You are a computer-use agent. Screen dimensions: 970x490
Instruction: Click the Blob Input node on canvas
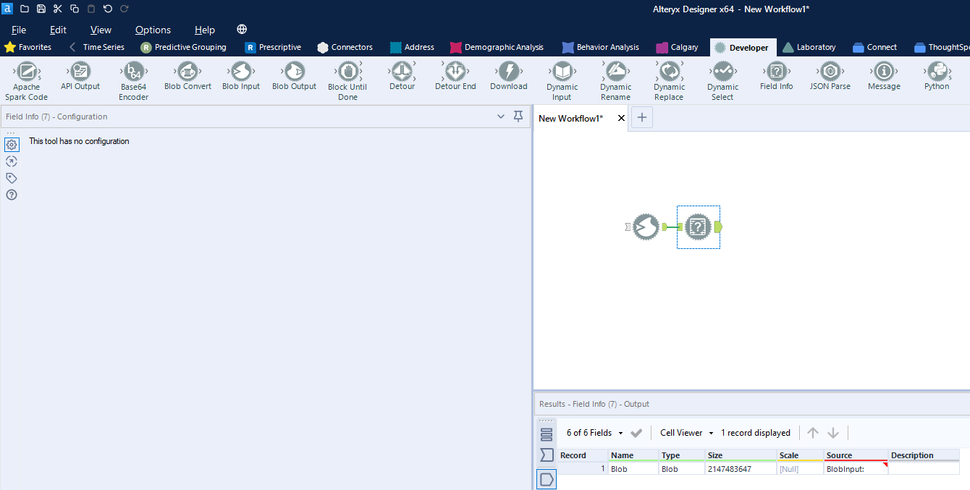pos(646,227)
